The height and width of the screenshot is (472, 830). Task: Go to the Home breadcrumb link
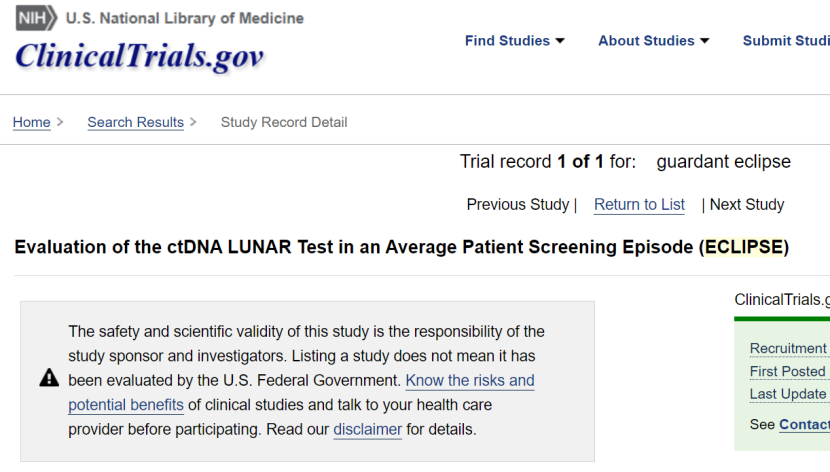coord(31,122)
